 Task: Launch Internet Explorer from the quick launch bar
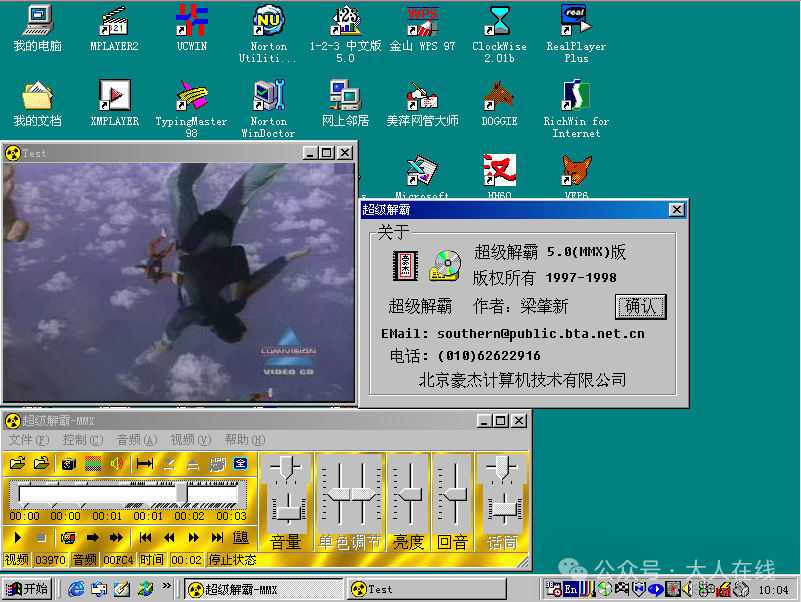[x=76, y=589]
